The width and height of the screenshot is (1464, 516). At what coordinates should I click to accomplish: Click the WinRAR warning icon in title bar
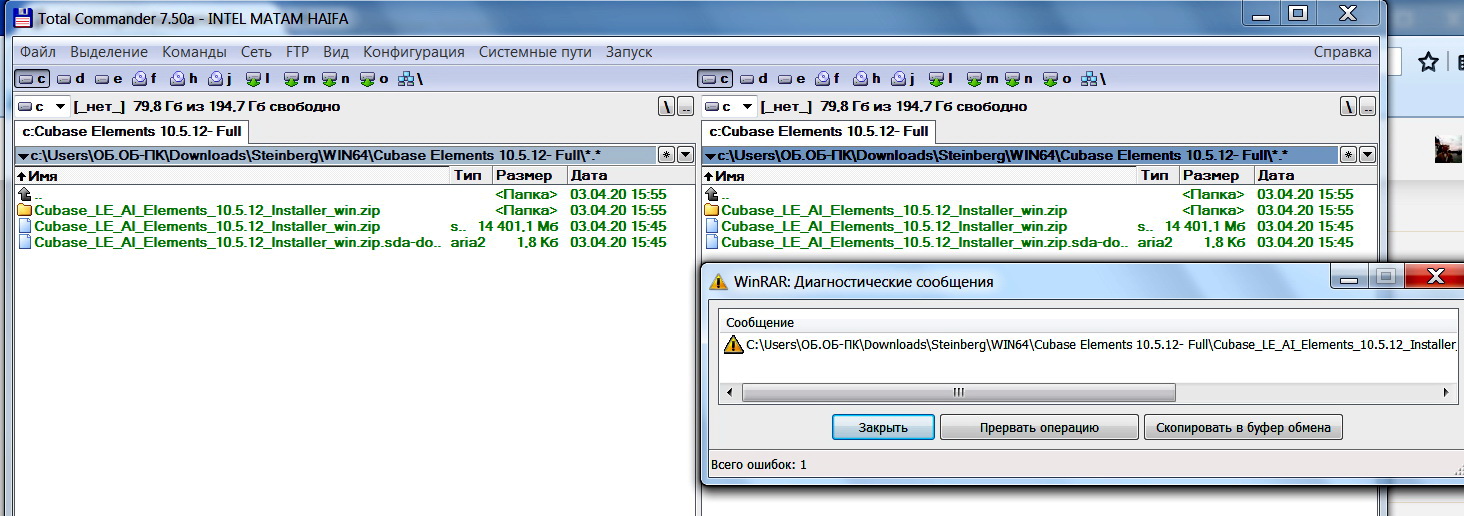pos(718,281)
